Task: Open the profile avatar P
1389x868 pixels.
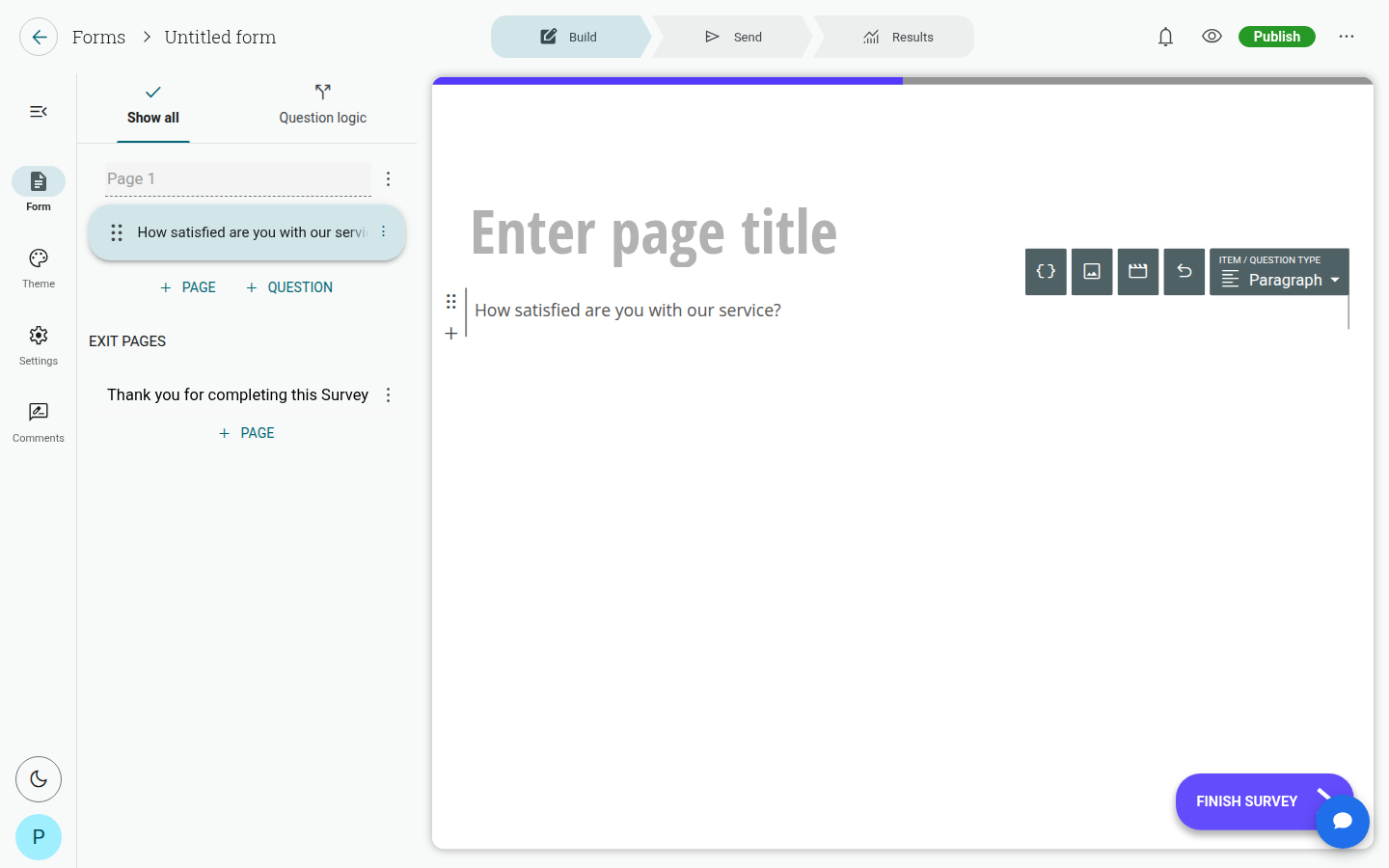Action: click(x=39, y=837)
